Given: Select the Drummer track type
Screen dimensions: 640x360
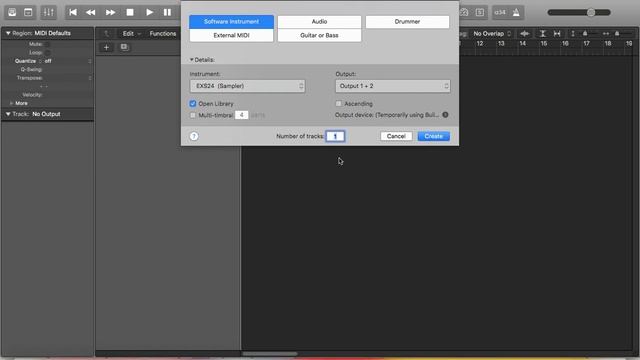Looking at the screenshot, I should pyautogui.click(x=407, y=22).
